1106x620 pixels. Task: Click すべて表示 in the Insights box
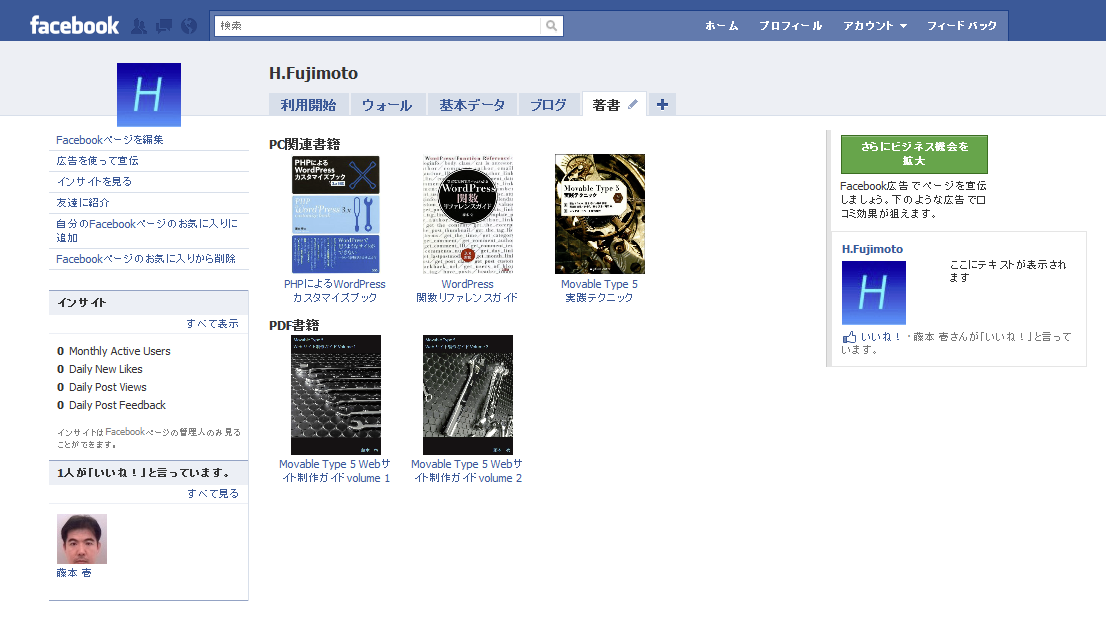pos(212,324)
